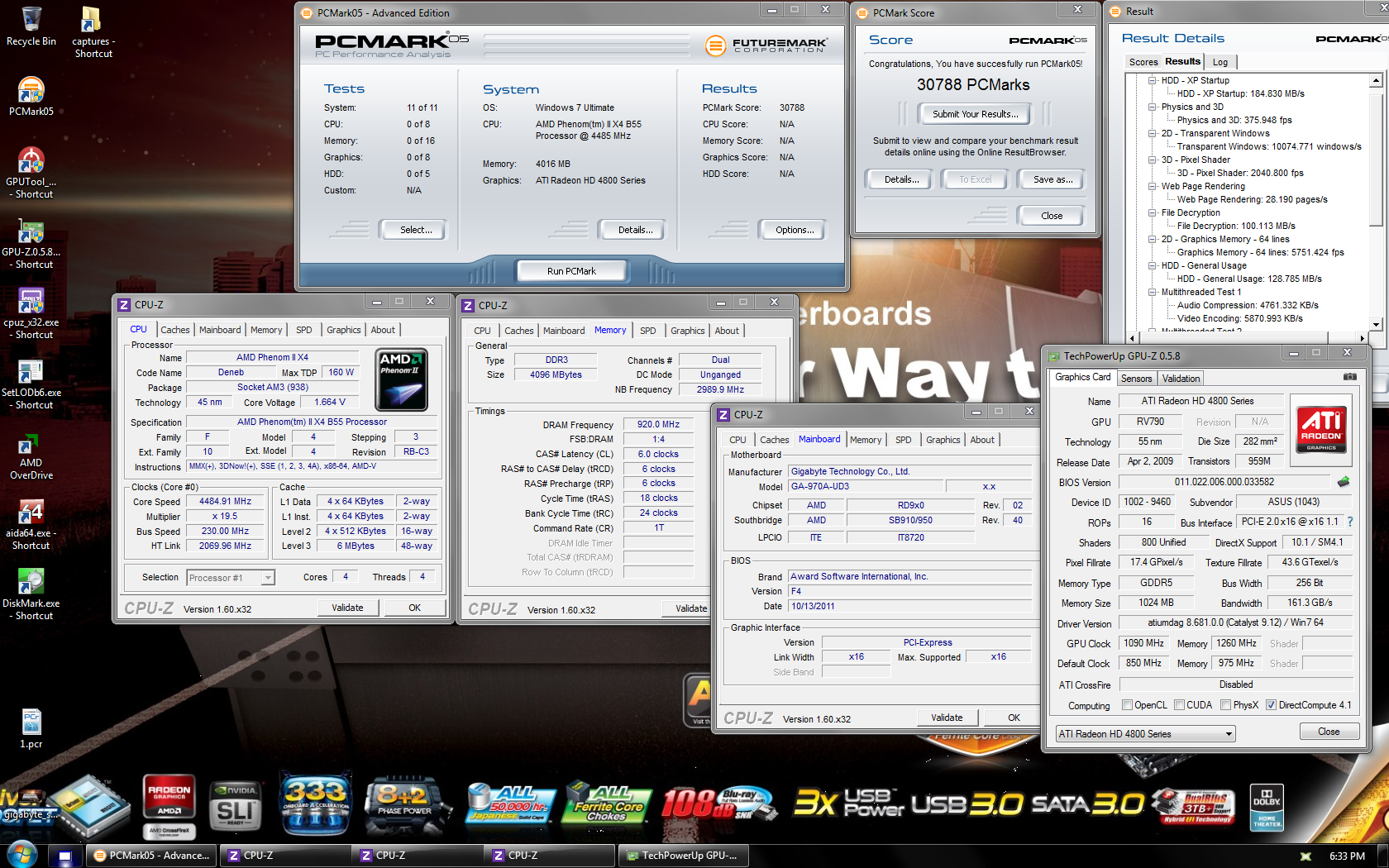The image size is (1389, 868).
Task: Select 'Audio Compression: 4761.332 KB/s' result row
Action: point(1248,305)
